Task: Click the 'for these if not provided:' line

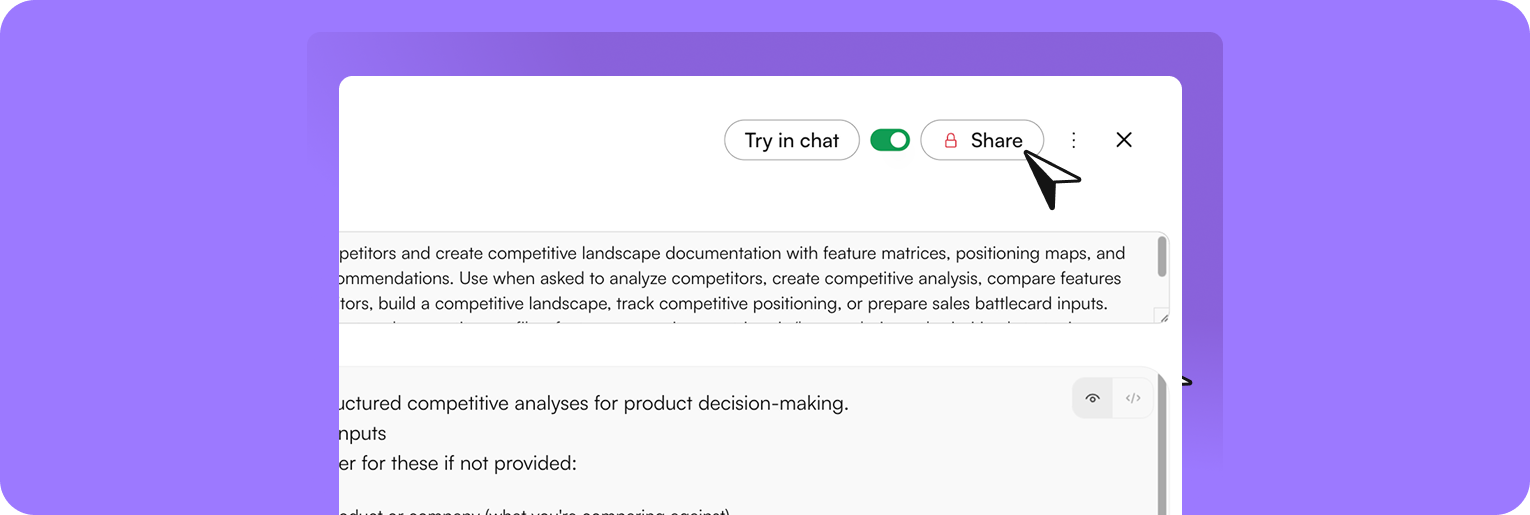Action: [x=470, y=464]
